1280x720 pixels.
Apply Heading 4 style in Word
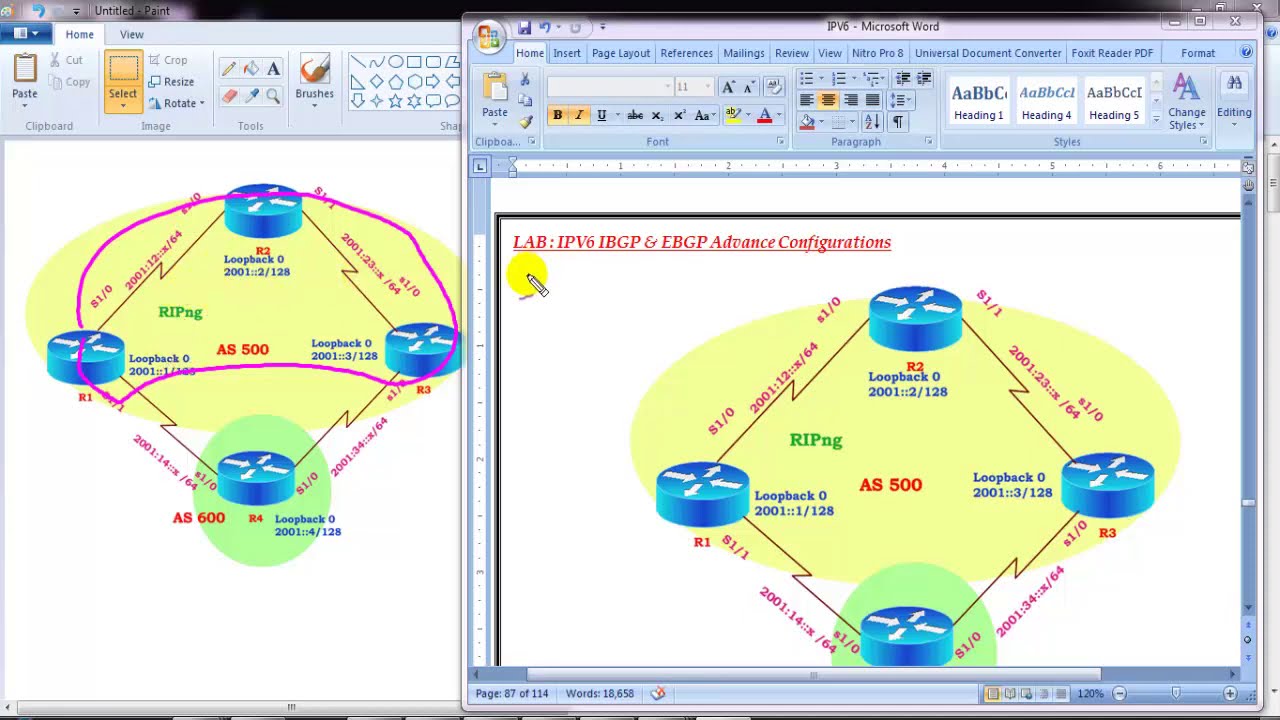click(1046, 100)
